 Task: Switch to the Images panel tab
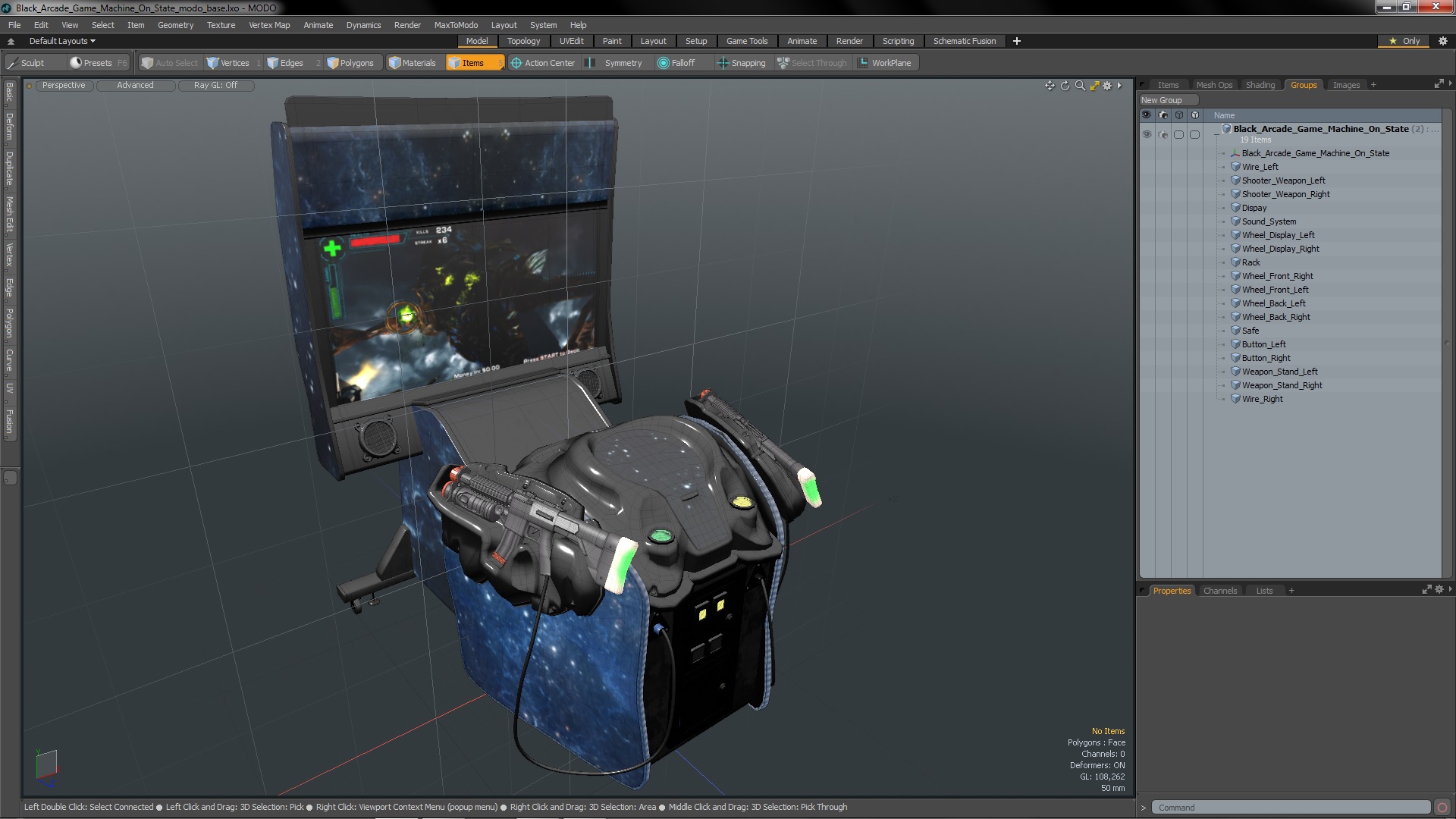tap(1346, 85)
